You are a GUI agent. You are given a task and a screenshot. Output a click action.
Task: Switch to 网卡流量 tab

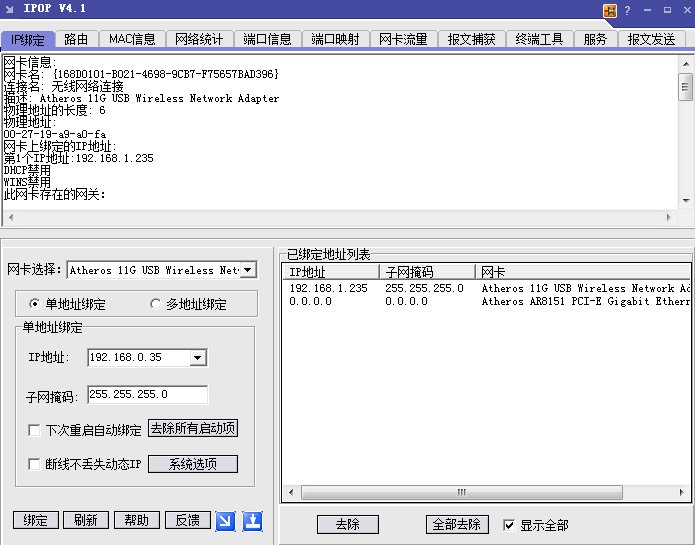click(x=403, y=39)
